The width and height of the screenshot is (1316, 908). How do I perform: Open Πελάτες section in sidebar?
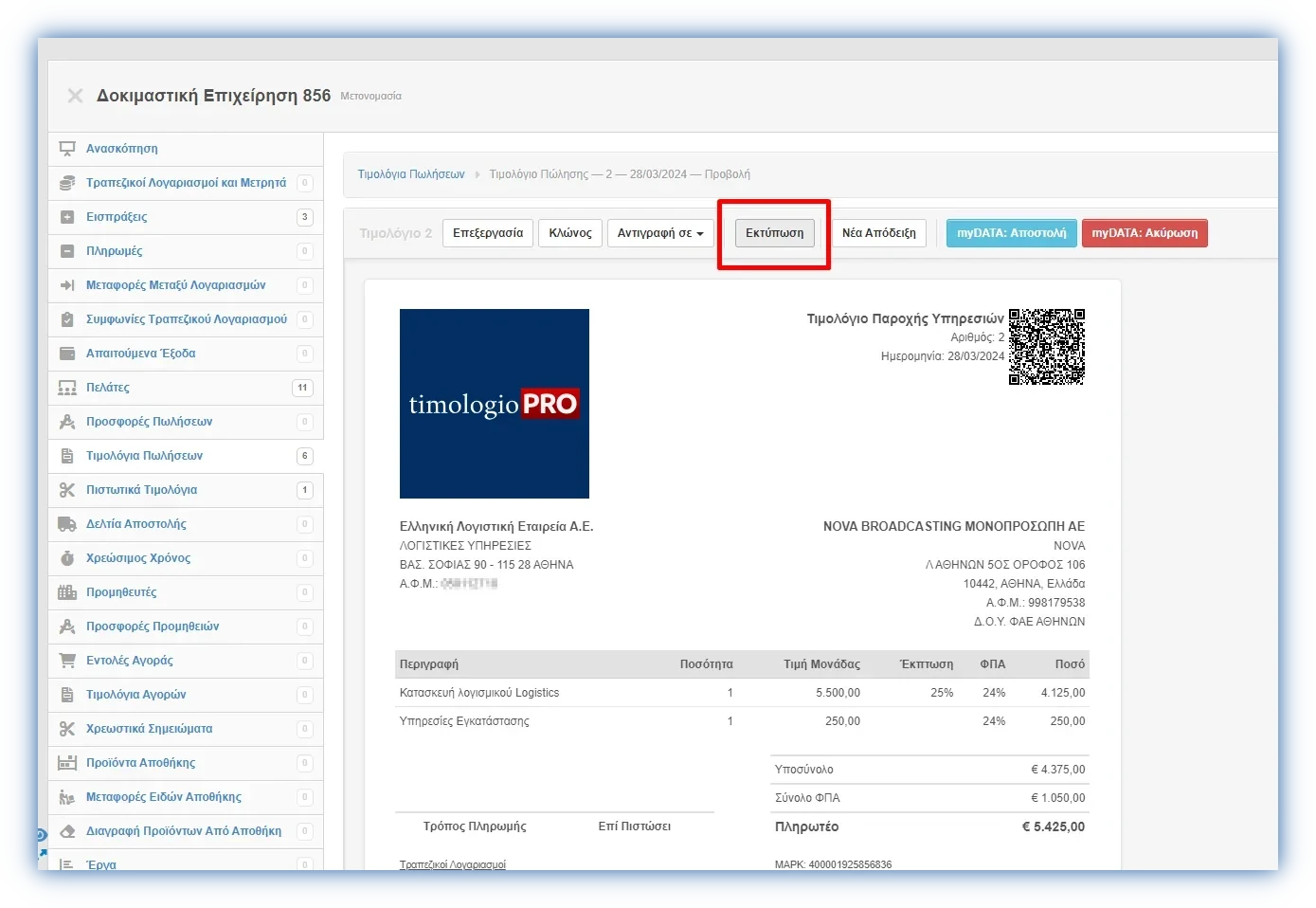[x=108, y=388]
